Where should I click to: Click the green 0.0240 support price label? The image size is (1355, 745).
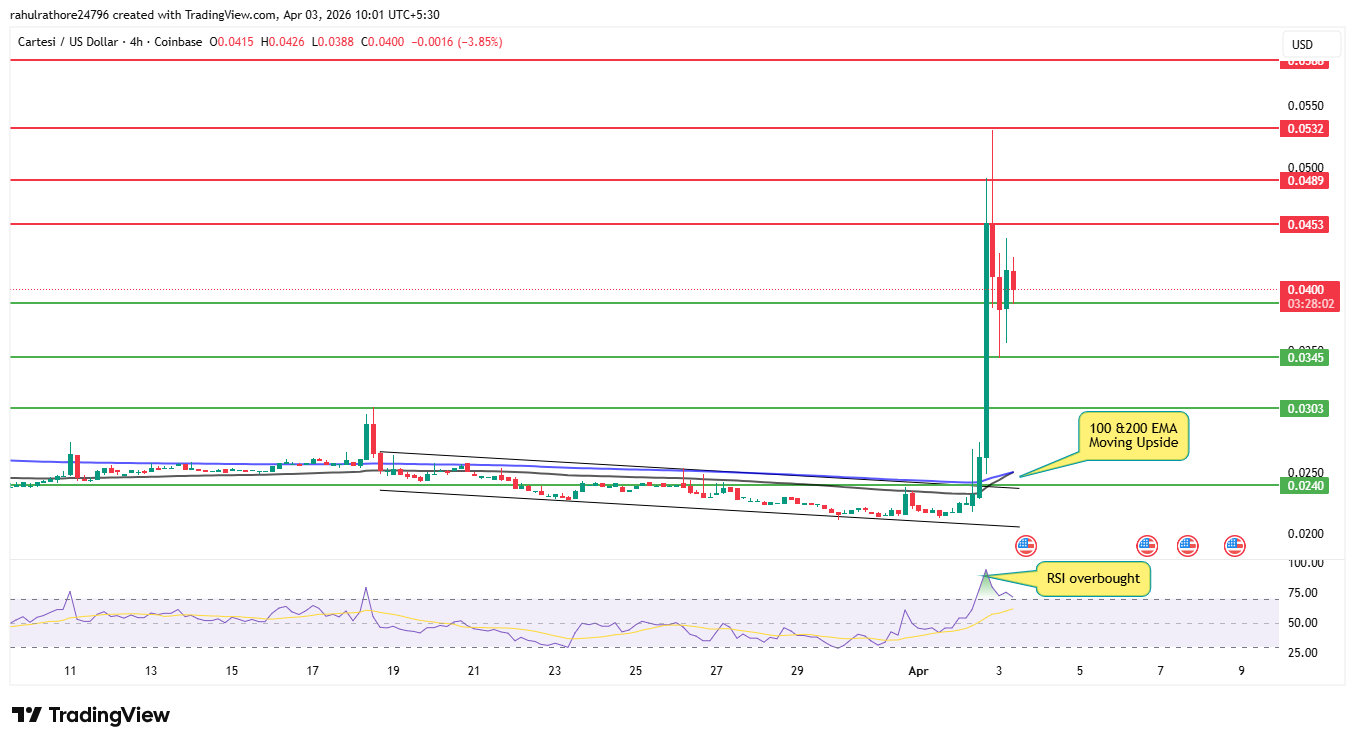point(1305,484)
